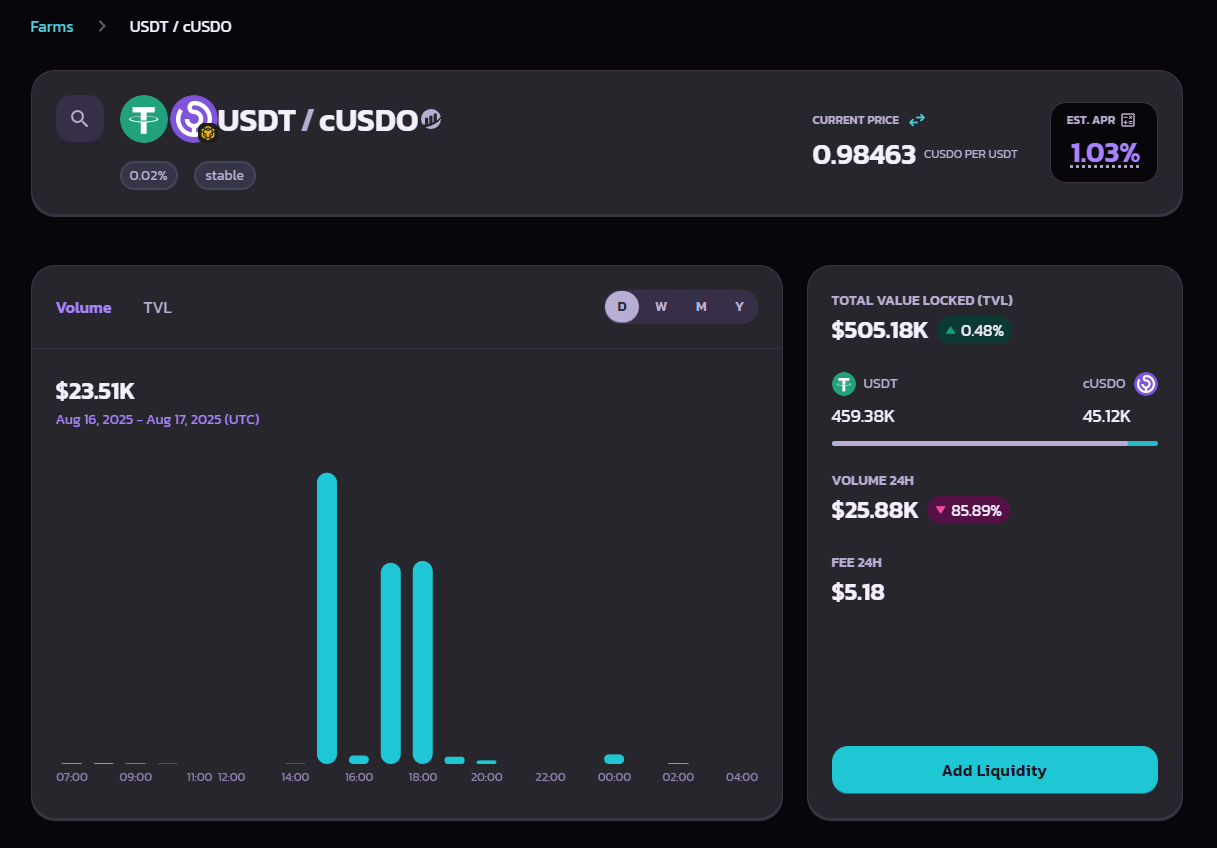Show the Volume chart tab
This screenshot has width=1217, height=848.
click(84, 308)
